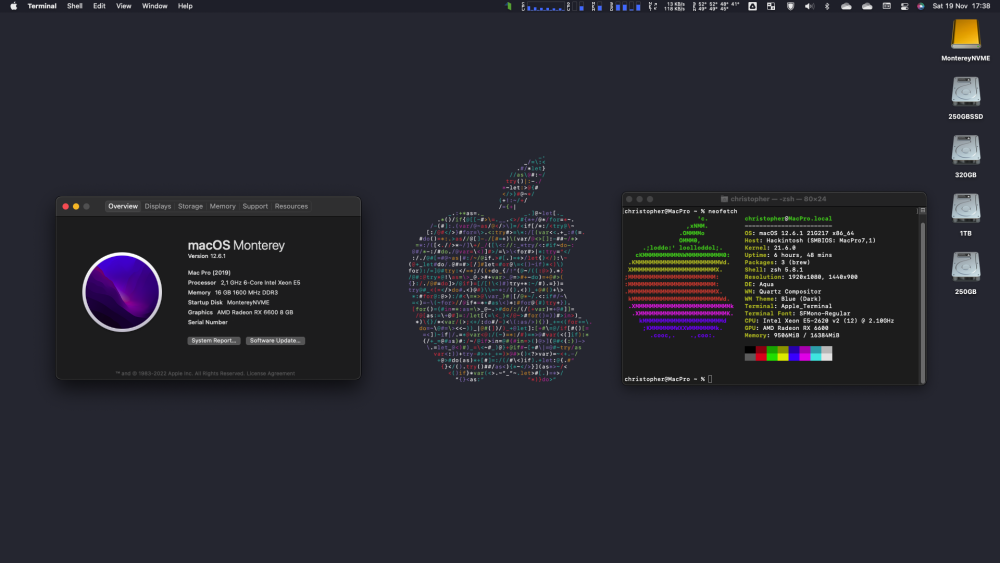1000x563 pixels.
Task: Click the 'Mac Pro (2019)' text
Action: [209, 272]
